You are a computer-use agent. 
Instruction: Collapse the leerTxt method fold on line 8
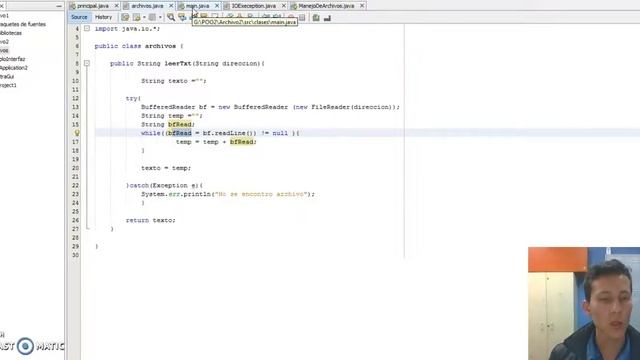point(87,63)
